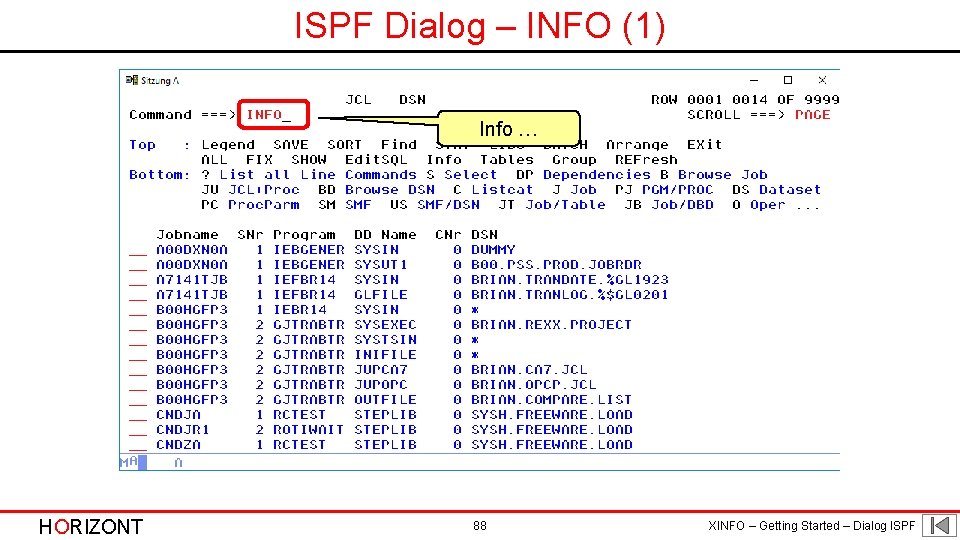Click the JU JCL+Proc line command
The image size is (960, 540).
tap(250, 190)
